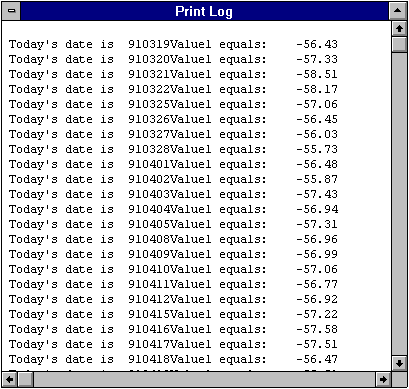Click the line with date 910325
Viewport: 409px width, 389px height.
coord(173,104)
